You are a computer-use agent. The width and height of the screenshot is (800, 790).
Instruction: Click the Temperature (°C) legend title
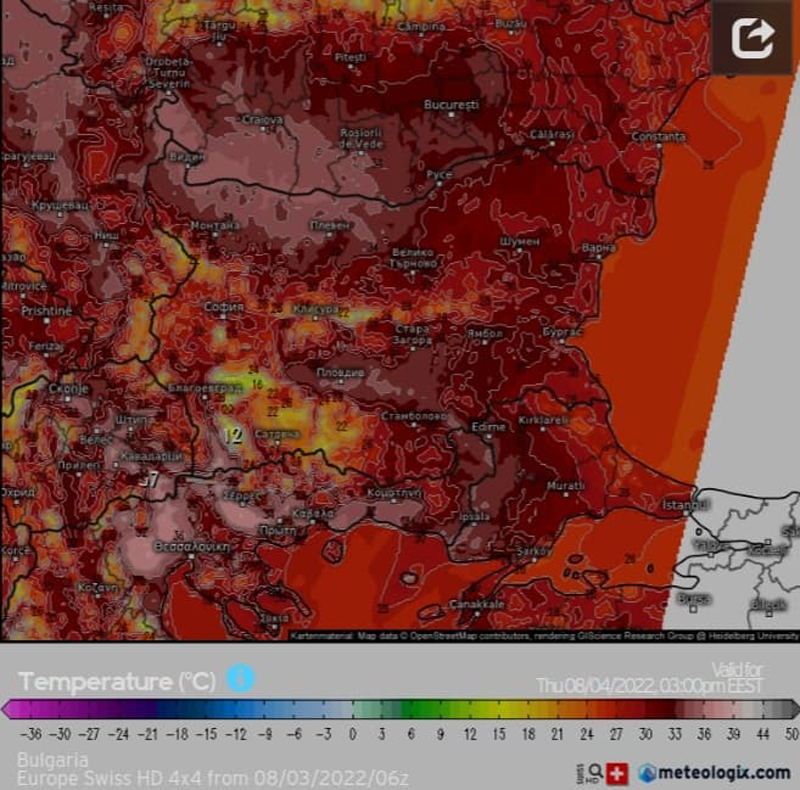coord(117,682)
